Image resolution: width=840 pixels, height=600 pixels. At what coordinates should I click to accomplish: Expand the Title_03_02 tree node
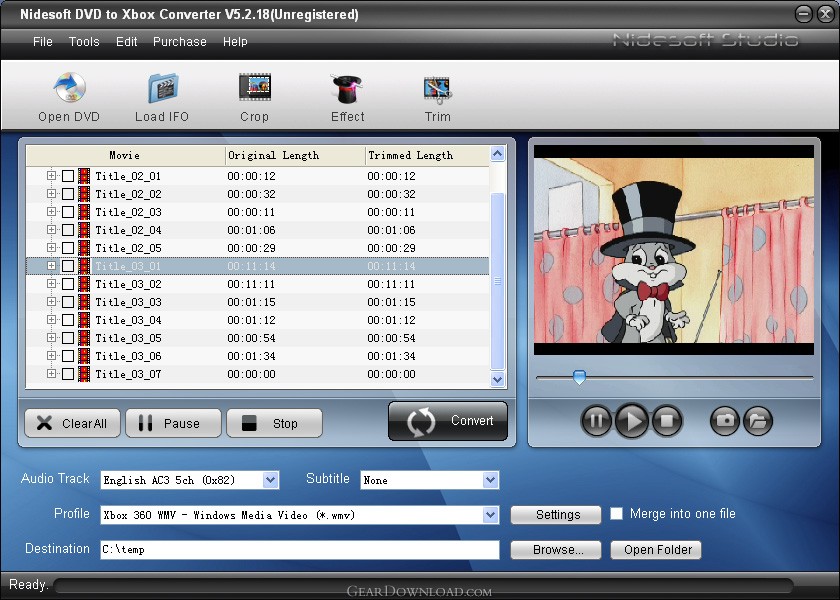[x=51, y=283]
